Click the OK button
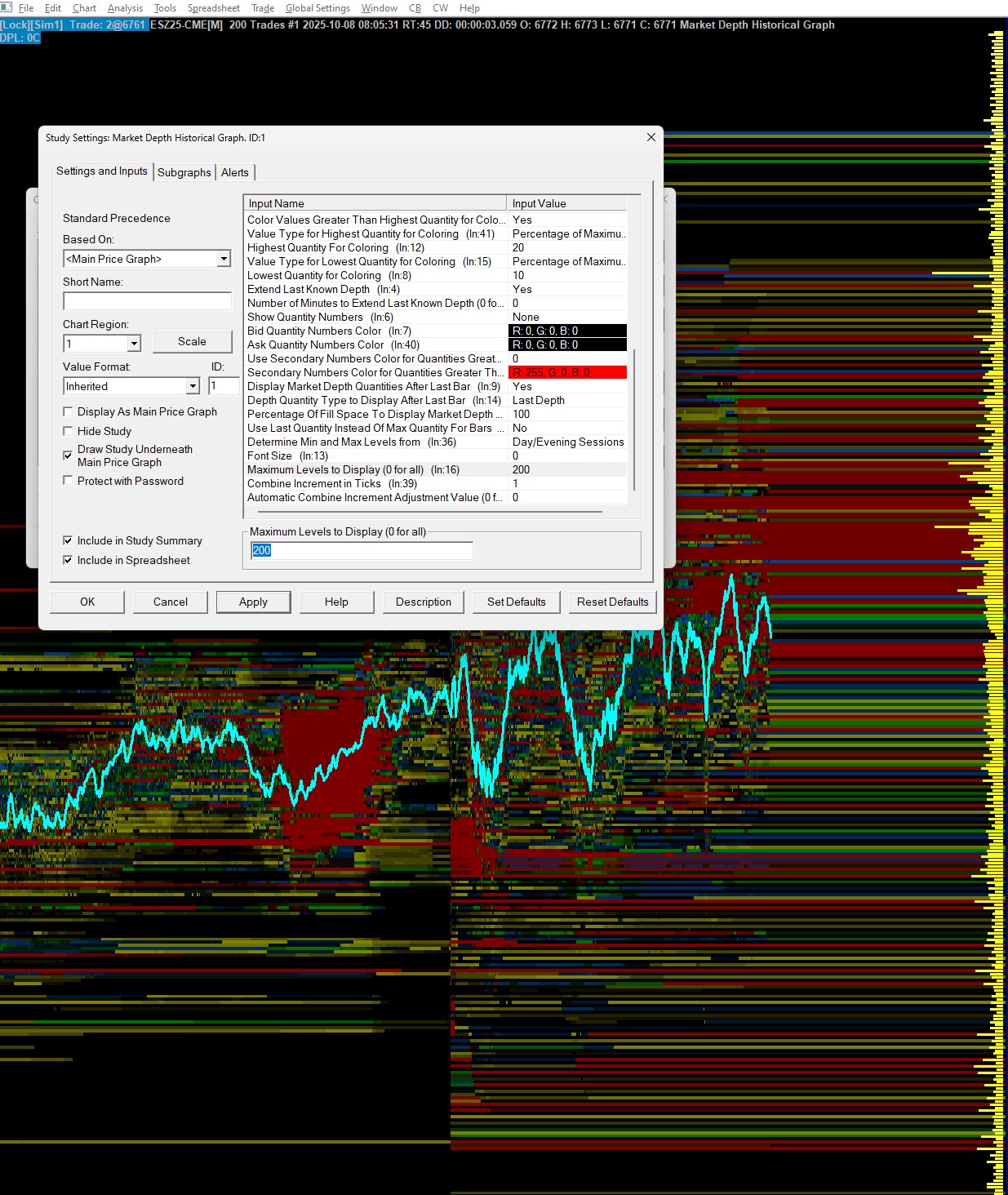Image resolution: width=1008 pixels, height=1195 pixels. tap(87, 602)
